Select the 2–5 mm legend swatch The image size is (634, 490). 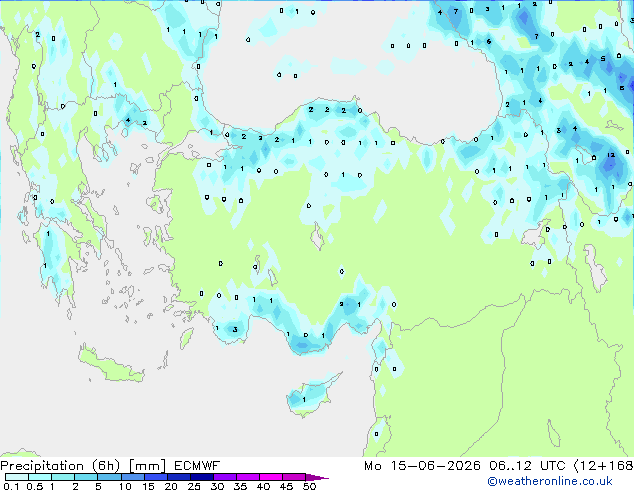[86, 477]
